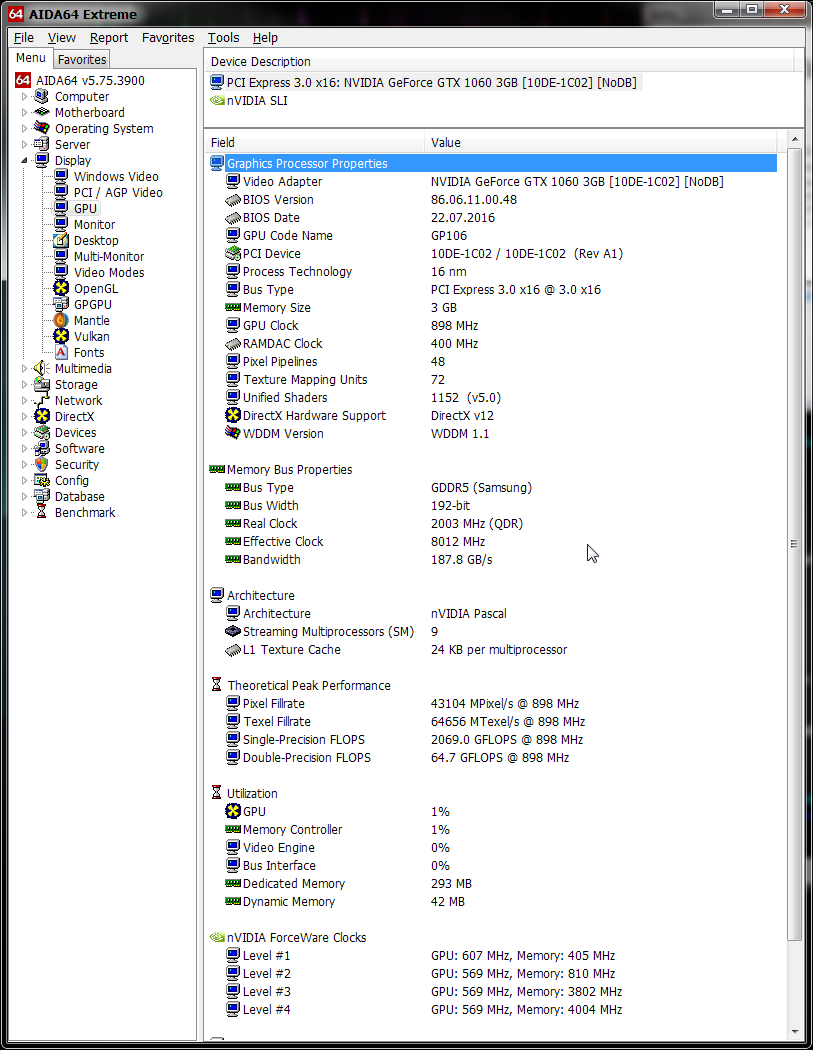Click the Network icon
The width and height of the screenshot is (813, 1050).
pos(42,400)
